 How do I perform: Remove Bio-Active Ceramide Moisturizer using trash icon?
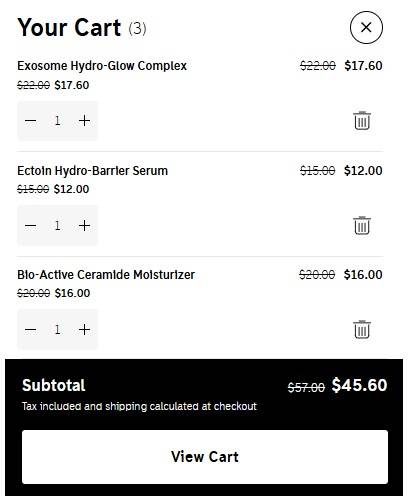point(362,329)
